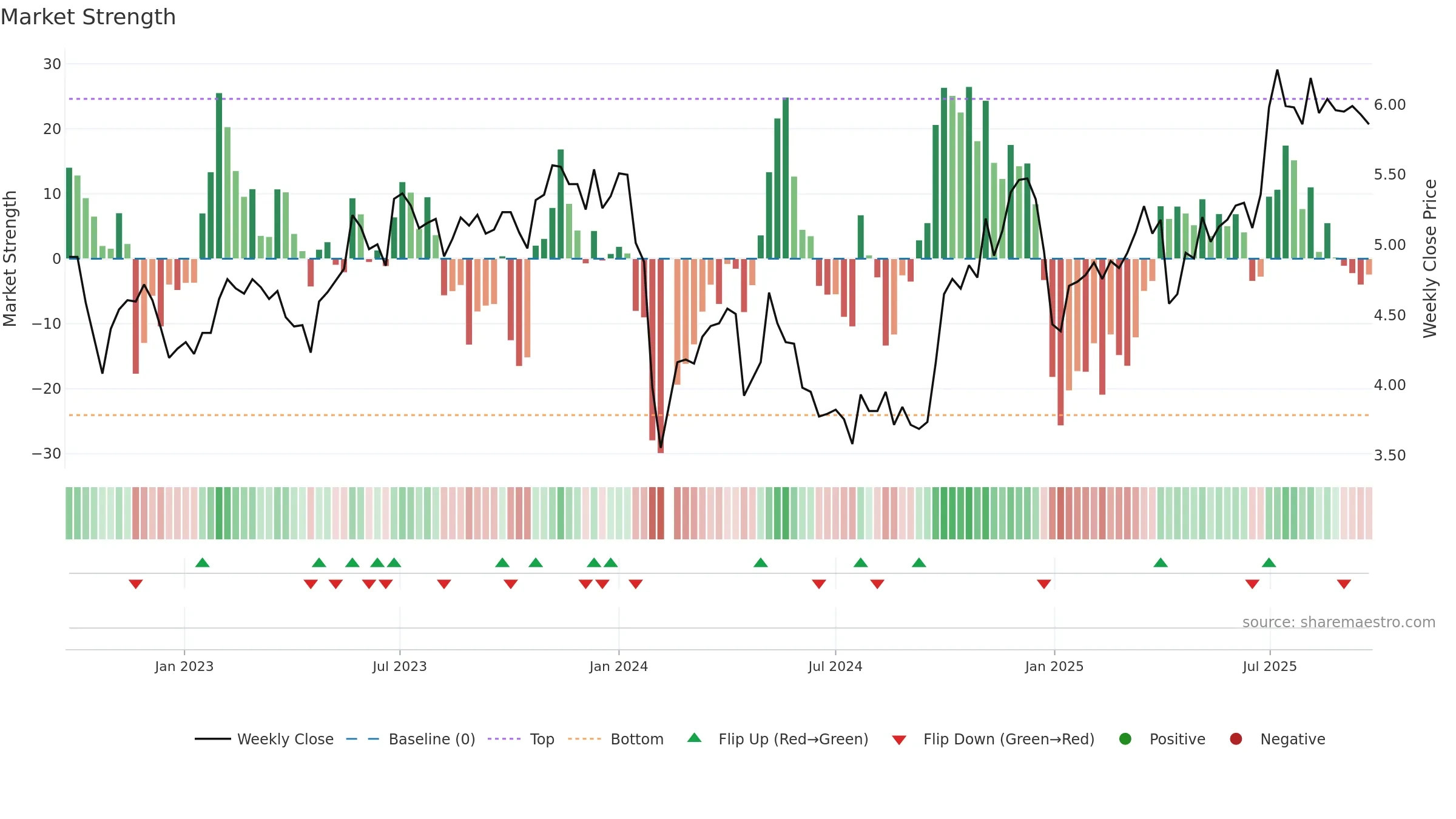Toggle the Top legend entry
This screenshot has height=819, width=1456.
[521, 739]
